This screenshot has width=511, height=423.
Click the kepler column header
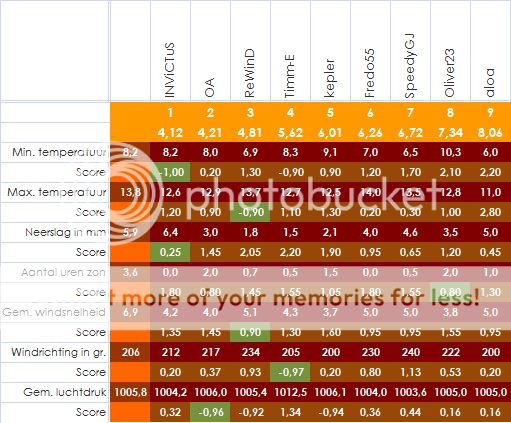pyautogui.click(x=330, y=78)
